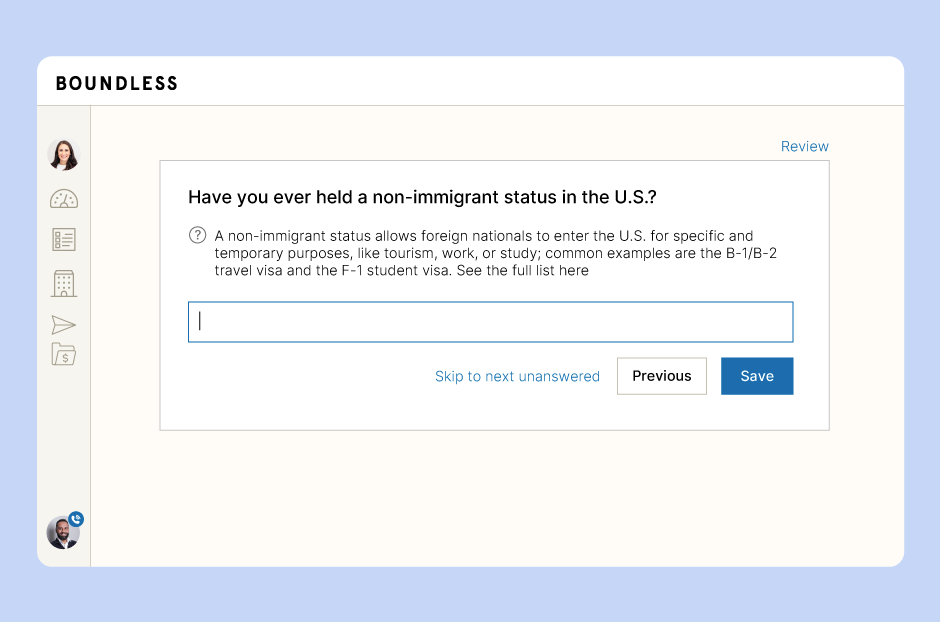Image resolution: width=940 pixels, height=622 pixels.
Task: Select the office building icon in sidebar
Action: 64,283
